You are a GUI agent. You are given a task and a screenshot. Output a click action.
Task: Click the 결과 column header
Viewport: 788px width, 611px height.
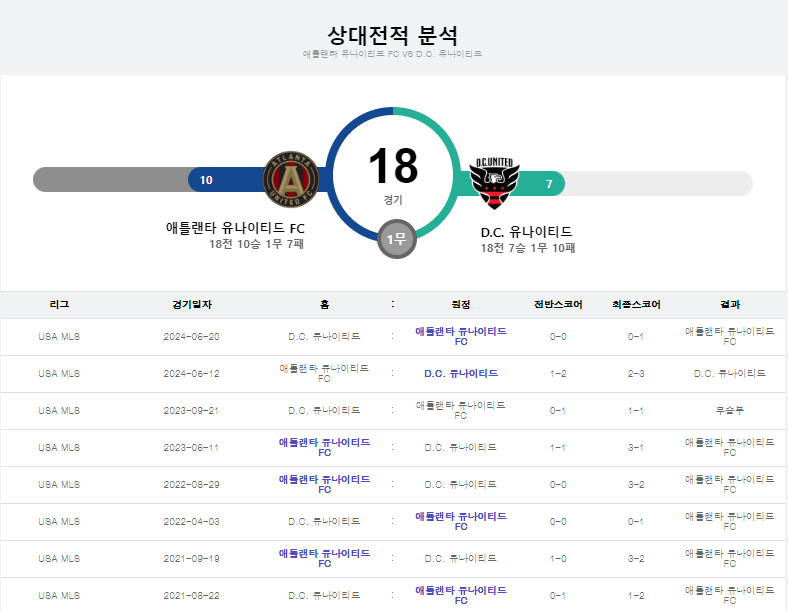(730, 304)
